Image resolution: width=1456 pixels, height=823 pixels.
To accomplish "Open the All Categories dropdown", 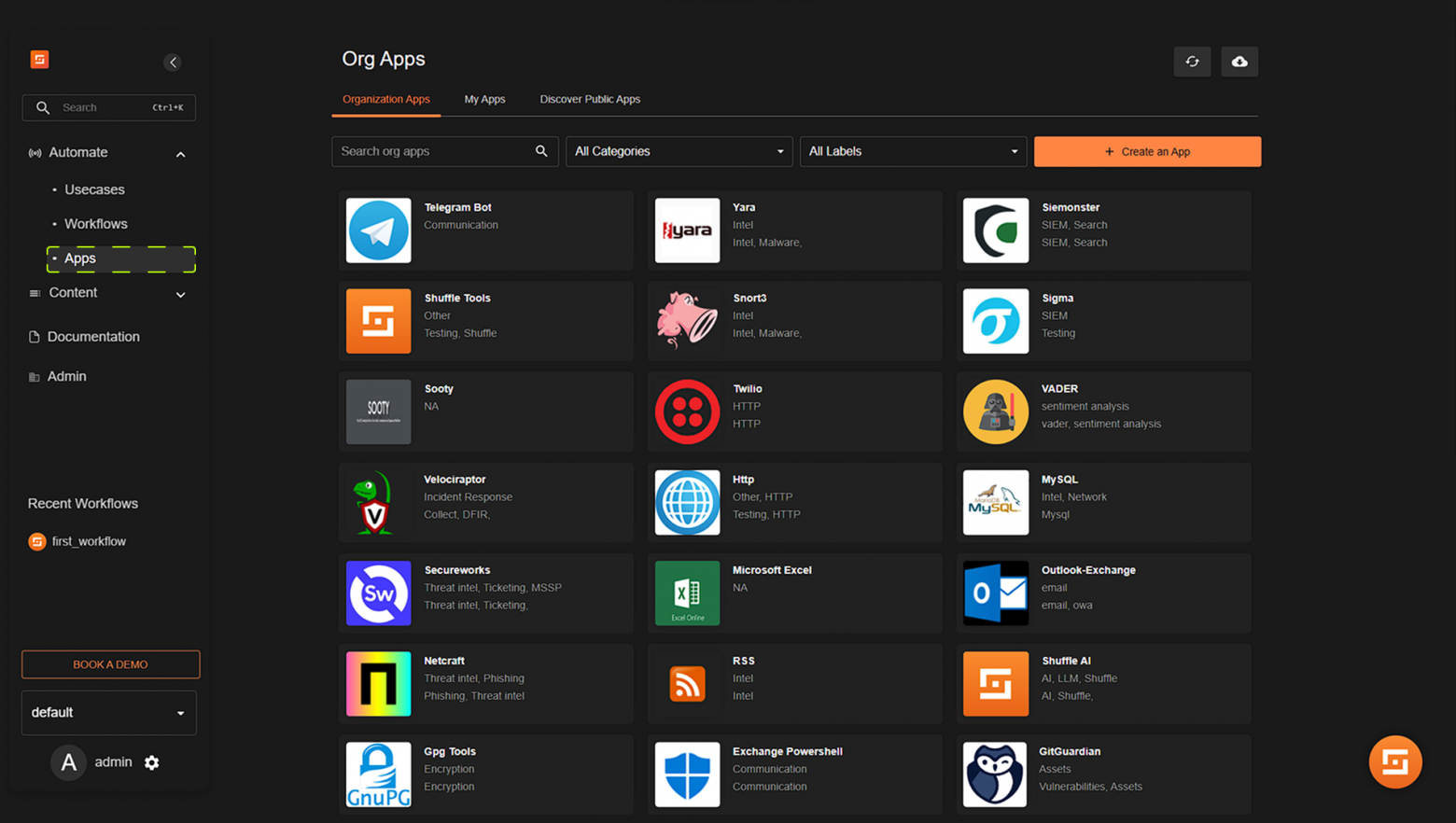I will [679, 151].
